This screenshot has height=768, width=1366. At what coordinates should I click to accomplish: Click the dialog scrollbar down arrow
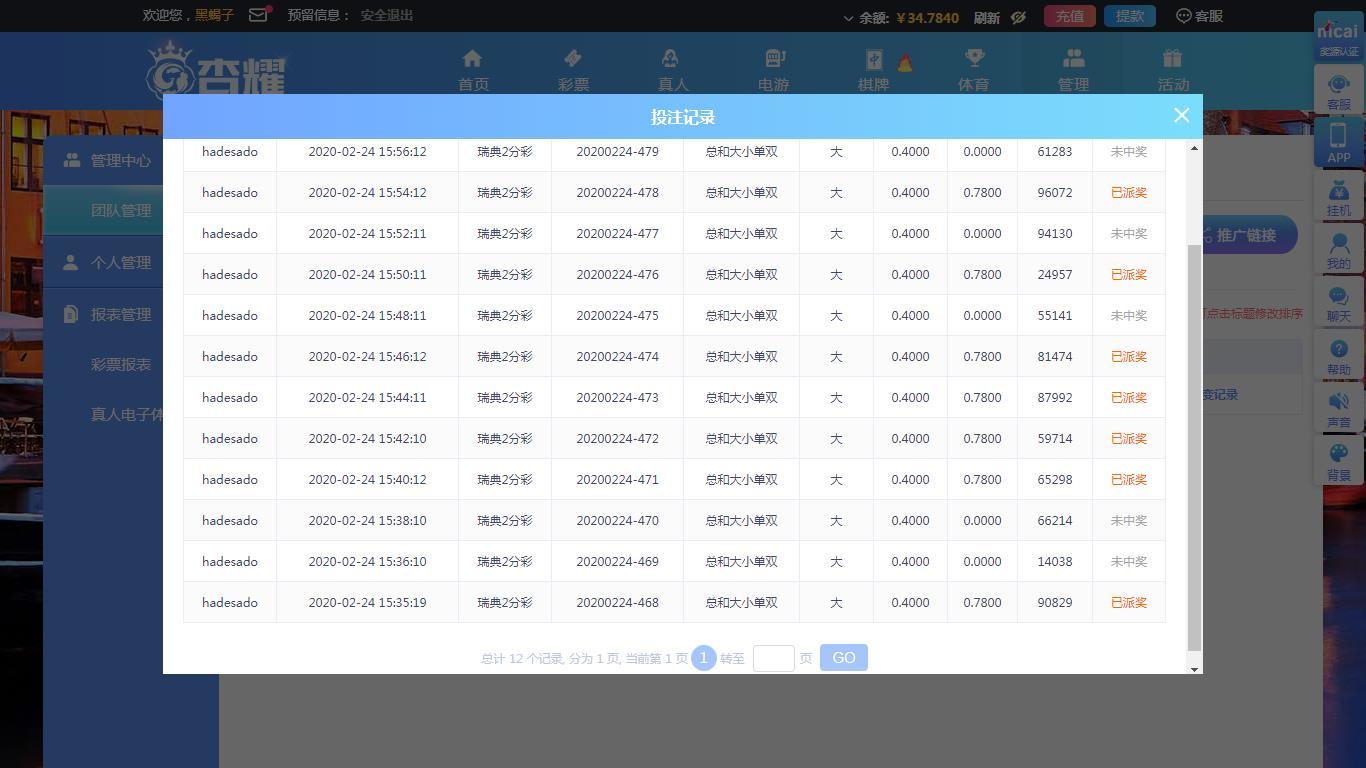(1194, 668)
